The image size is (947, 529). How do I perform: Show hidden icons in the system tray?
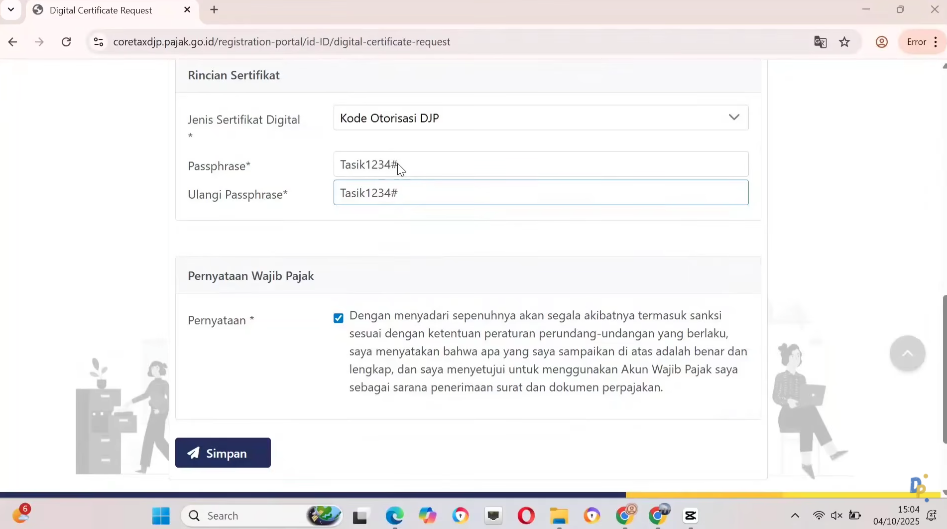click(x=795, y=516)
